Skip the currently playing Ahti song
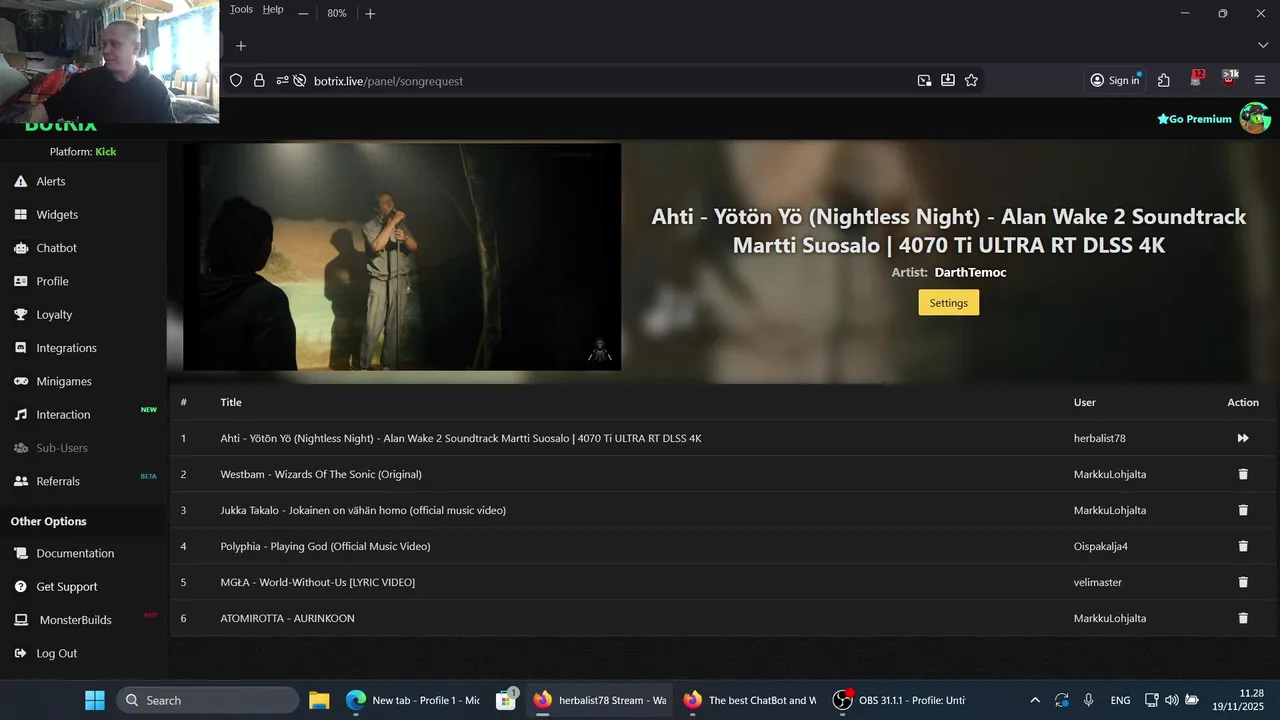The image size is (1280, 720). pyautogui.click(x=1243, y=438)
